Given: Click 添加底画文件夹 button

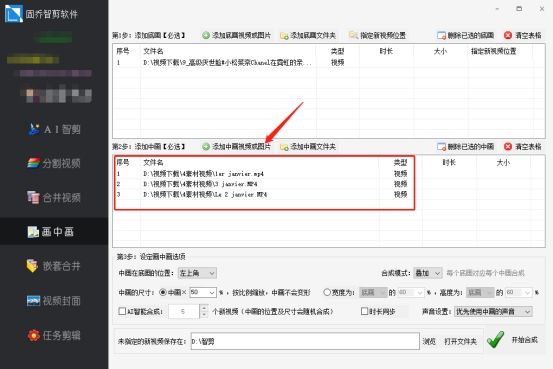Looking at the screenshot, I should (x=308, y=35).
